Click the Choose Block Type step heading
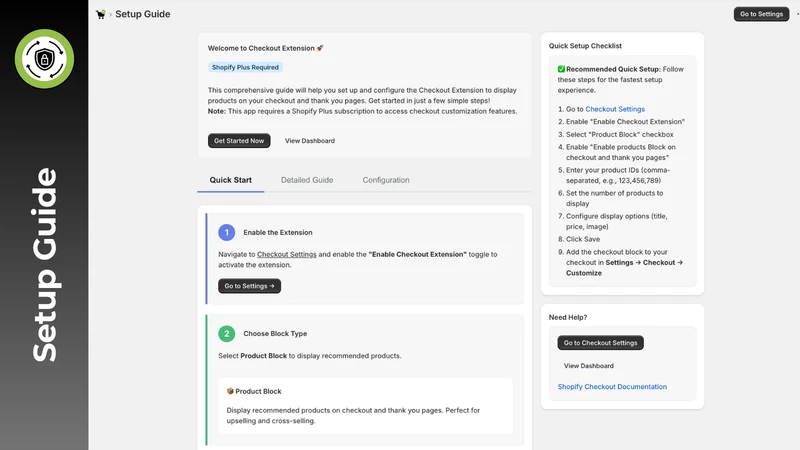The height and width of the screenshot is (450, 800). point(275,334)
